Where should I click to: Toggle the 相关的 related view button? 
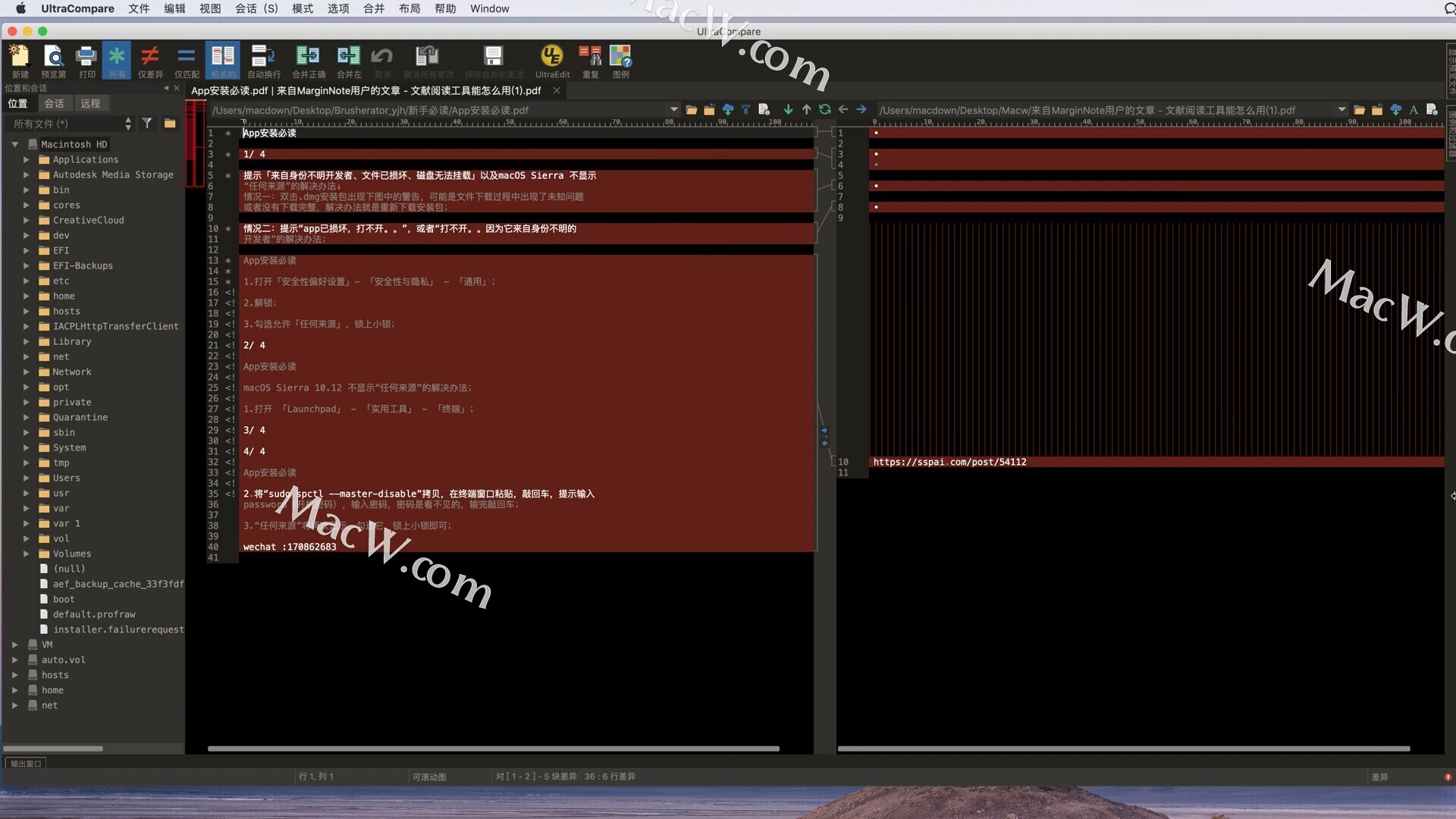point(223,61)
